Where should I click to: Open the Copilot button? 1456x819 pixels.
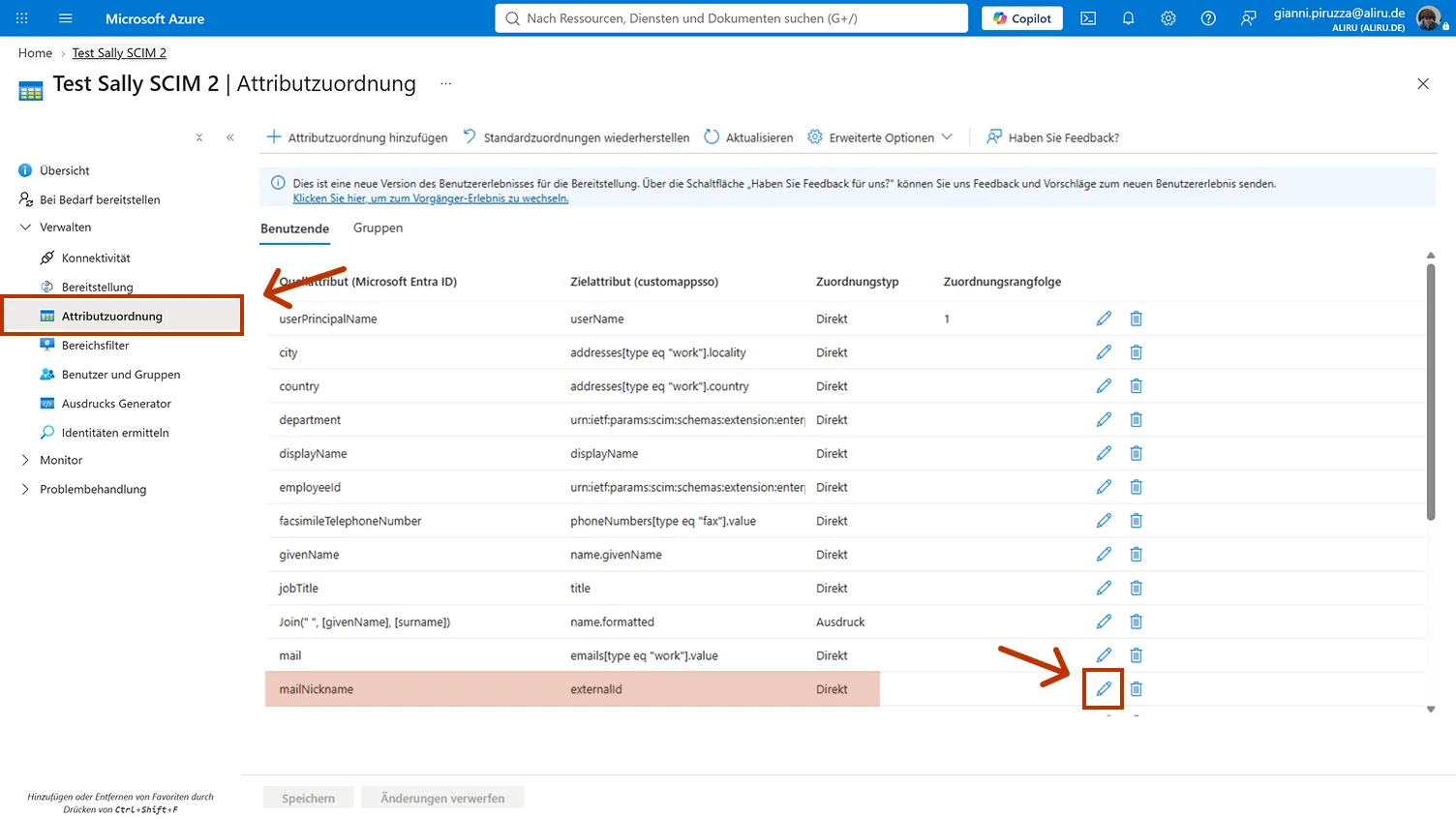coord(1022,18)
